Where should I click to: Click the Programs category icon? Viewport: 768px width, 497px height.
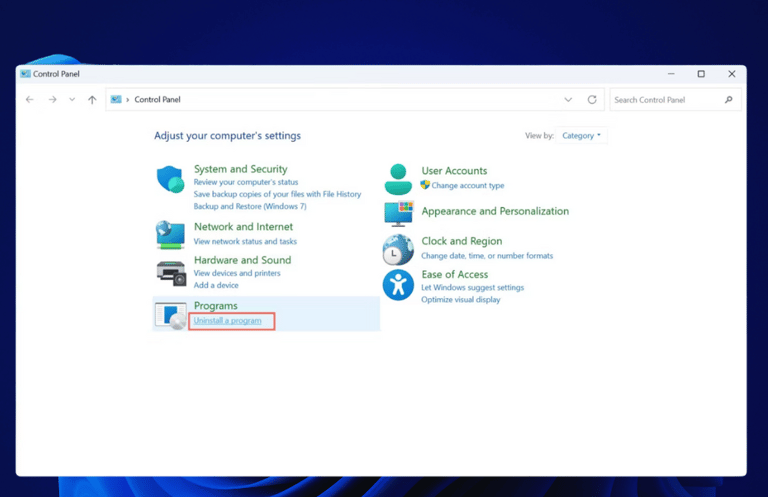(171, 315)
